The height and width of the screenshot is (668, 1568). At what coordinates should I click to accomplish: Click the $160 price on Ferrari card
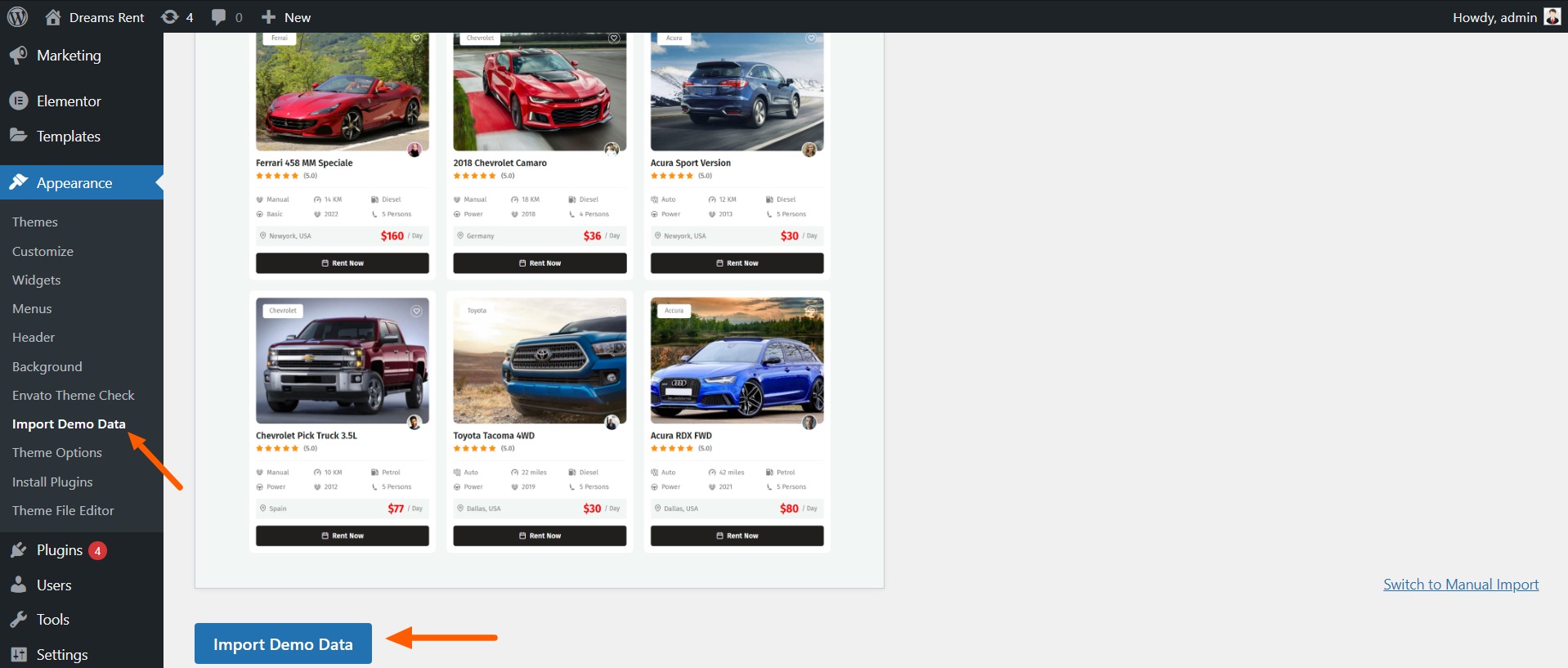pyautogui.click(x=392, y=235)
